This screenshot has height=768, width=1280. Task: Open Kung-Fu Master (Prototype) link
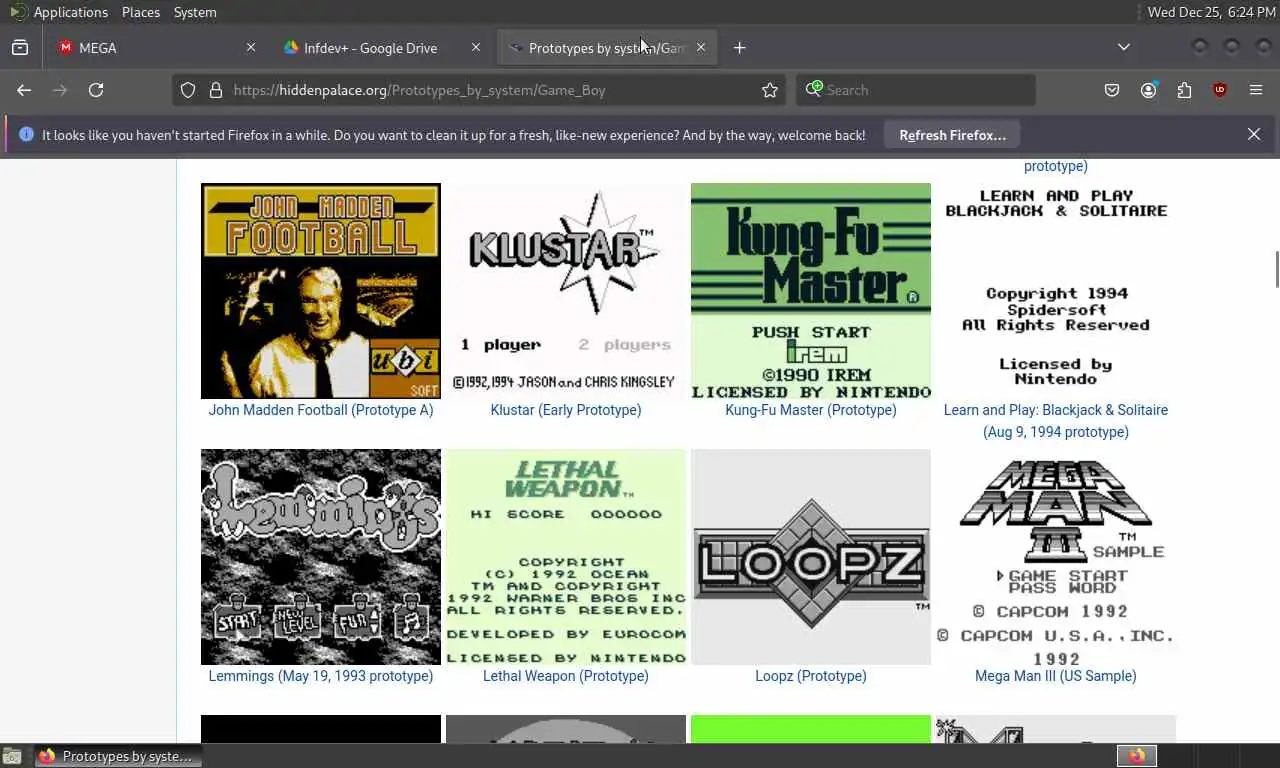pyautogui.click(x=811, y=410)
